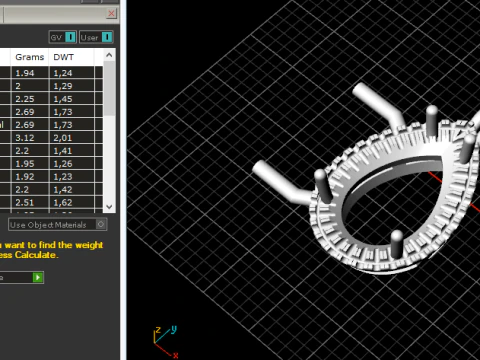The image size is (480, 360).
Task: Select the 1,62 DWT cell
Action: click(x=72, y=203)
